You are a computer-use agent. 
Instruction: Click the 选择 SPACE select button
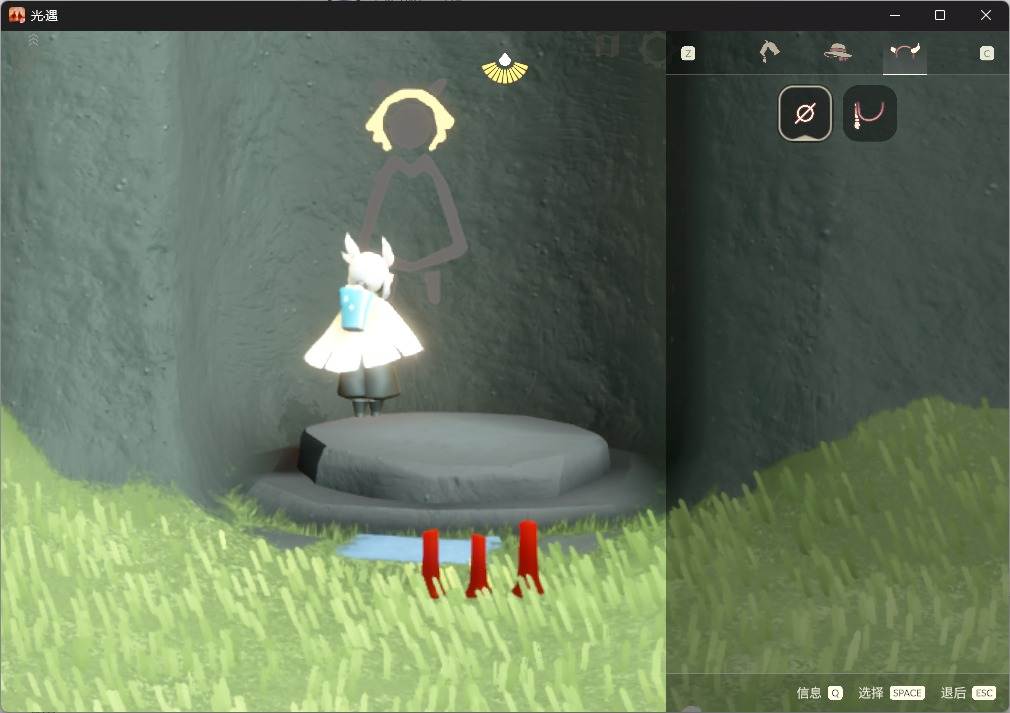click(x=891, y=693)
